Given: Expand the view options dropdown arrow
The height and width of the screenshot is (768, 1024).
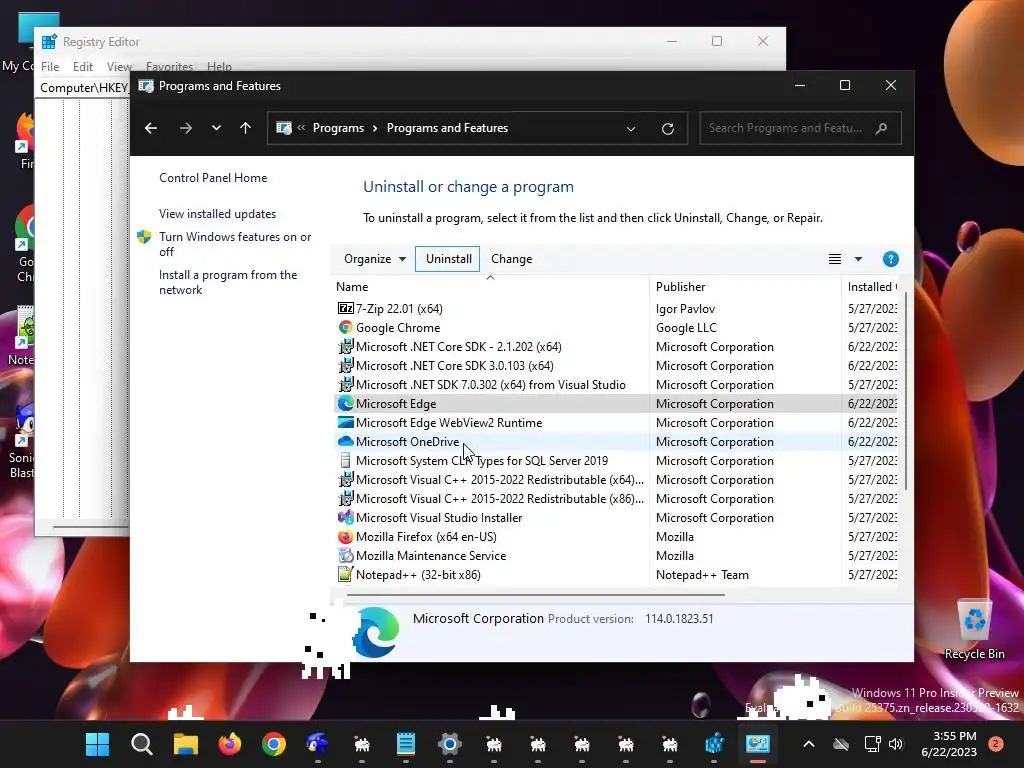Looking at the screenshot, I should (858, 259).
